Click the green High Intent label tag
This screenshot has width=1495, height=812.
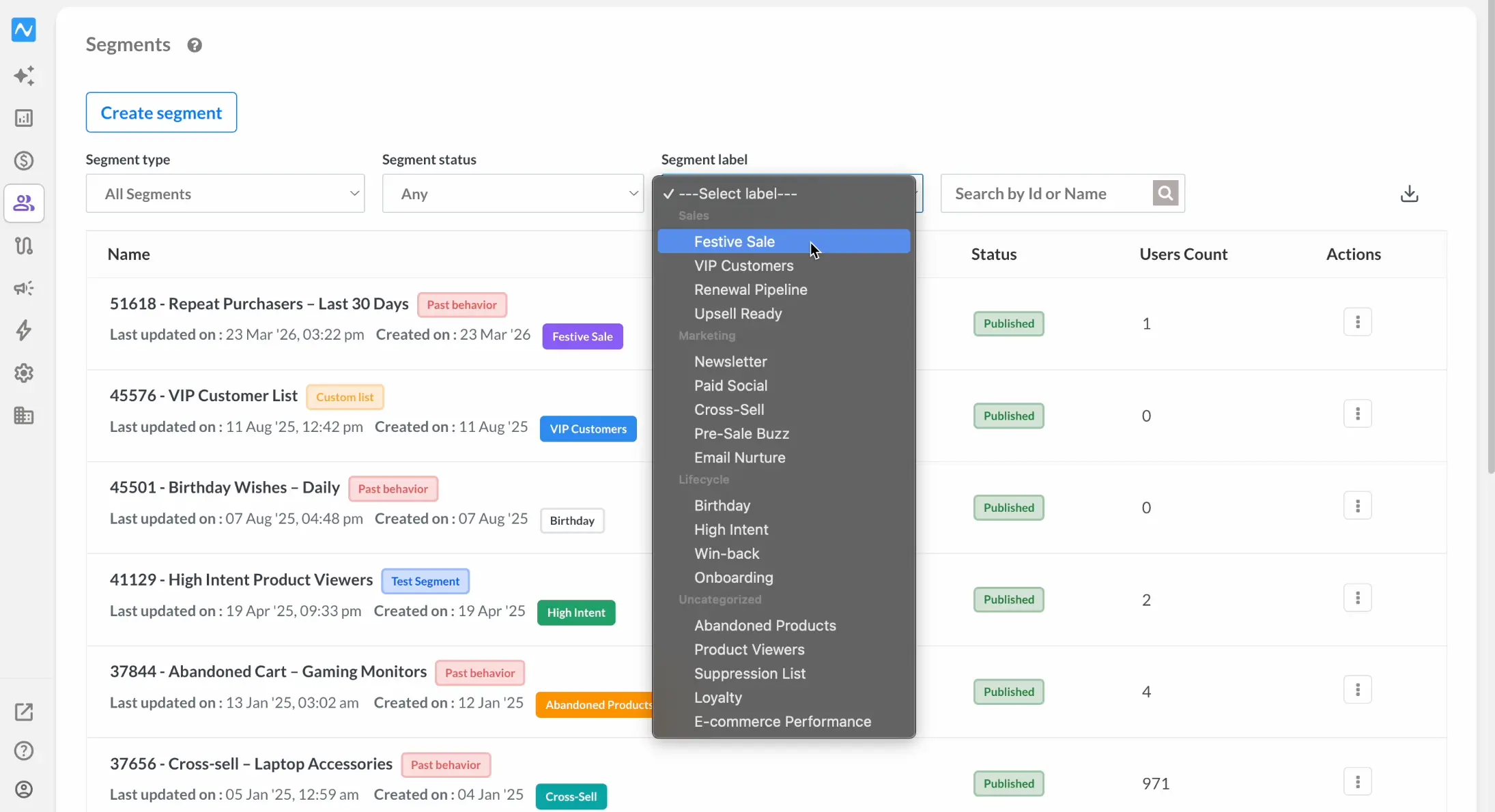576,613
